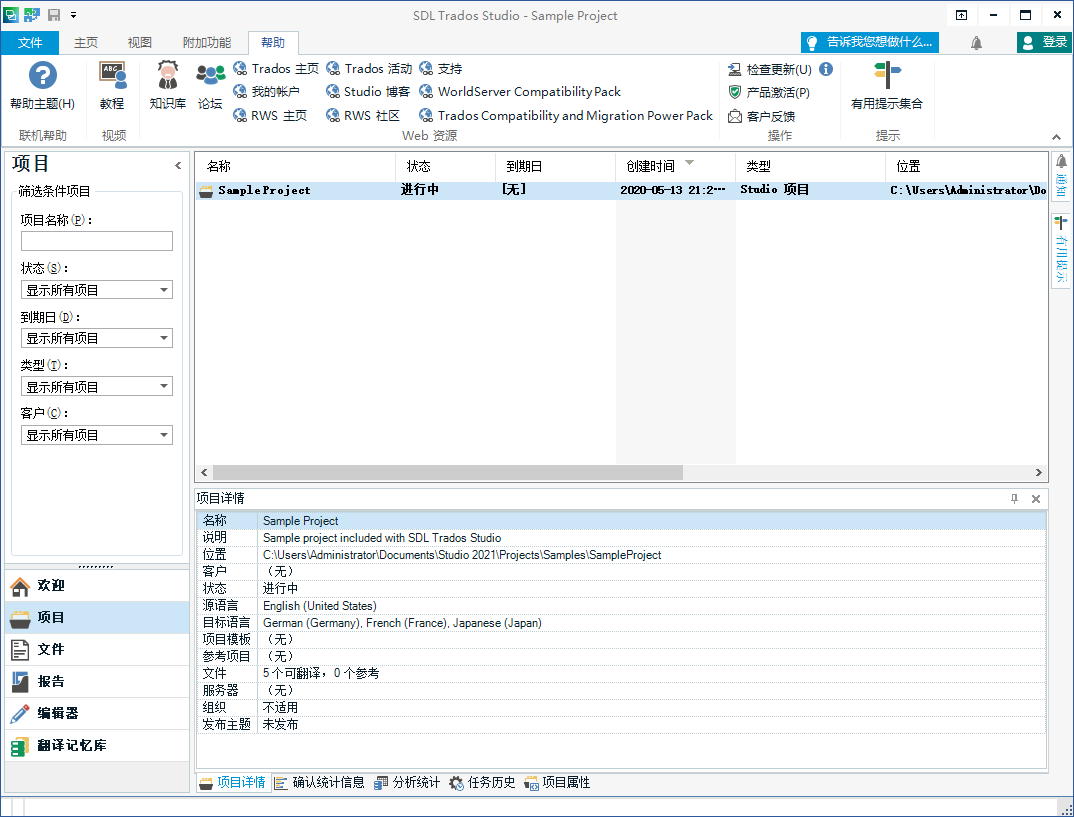1074x817 pixels.
Task: Go to 编辑器 editor view
Action: click(x=97, y=714)
